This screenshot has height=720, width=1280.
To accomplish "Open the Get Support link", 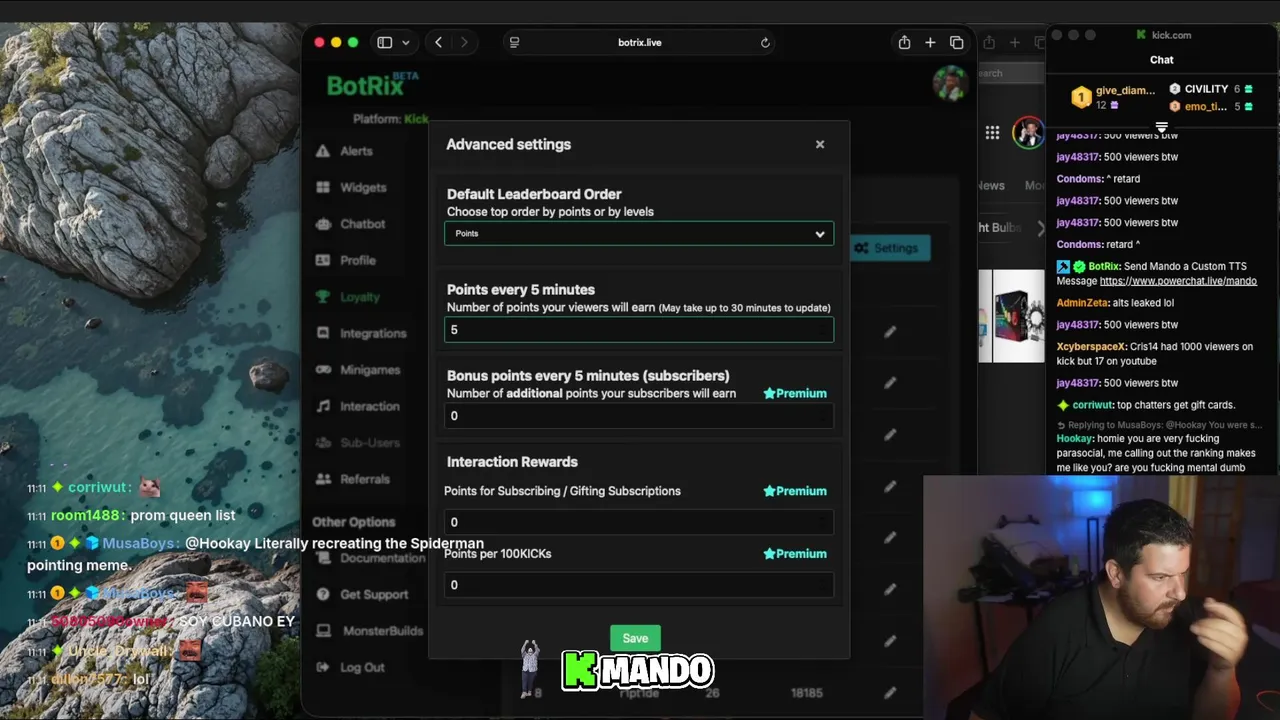I will 374,594.
